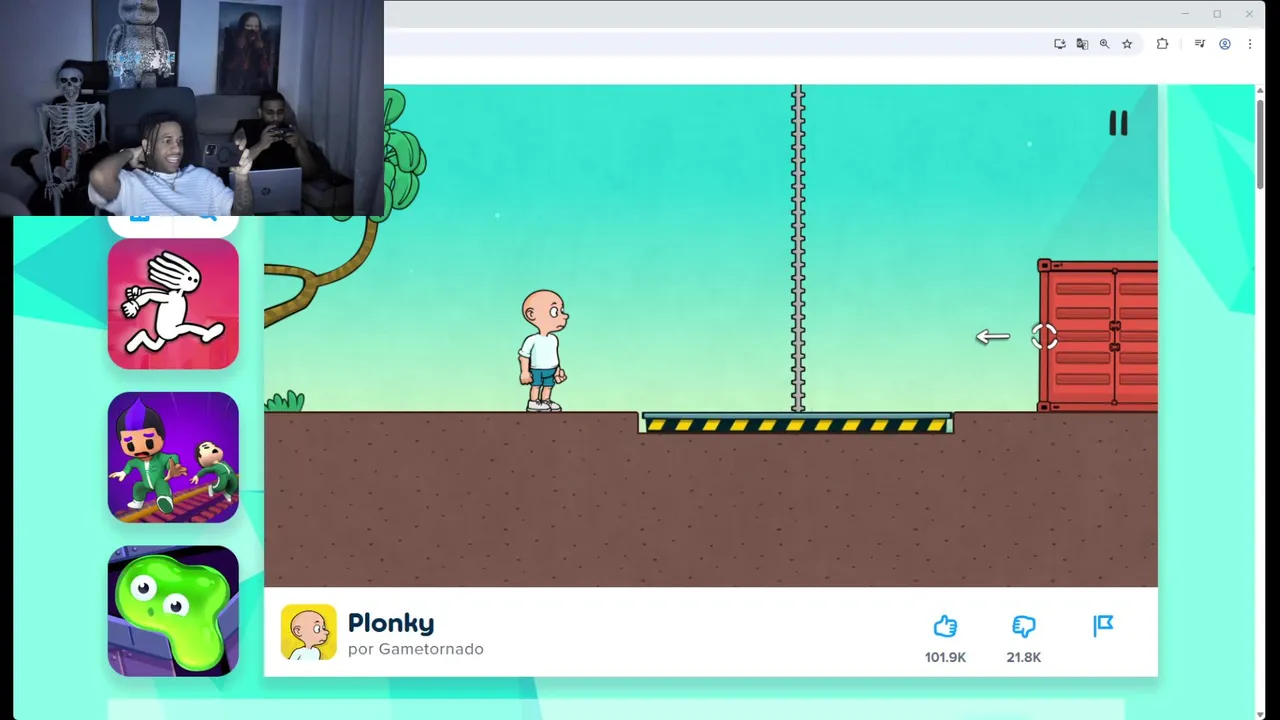Click the bald Plonky character in game
The image size is (1280, 720).
[x=543, y=351]
